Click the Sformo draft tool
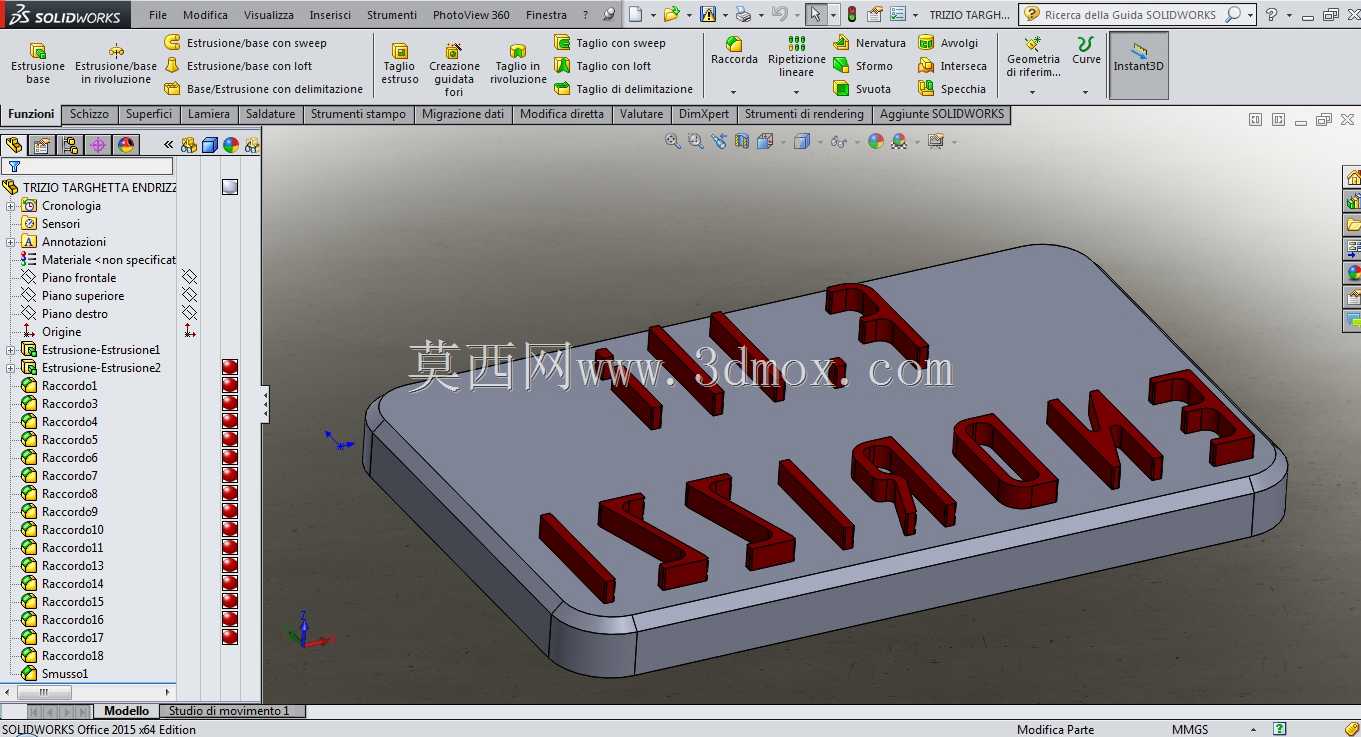1361x737 pixels. [863, 66]
